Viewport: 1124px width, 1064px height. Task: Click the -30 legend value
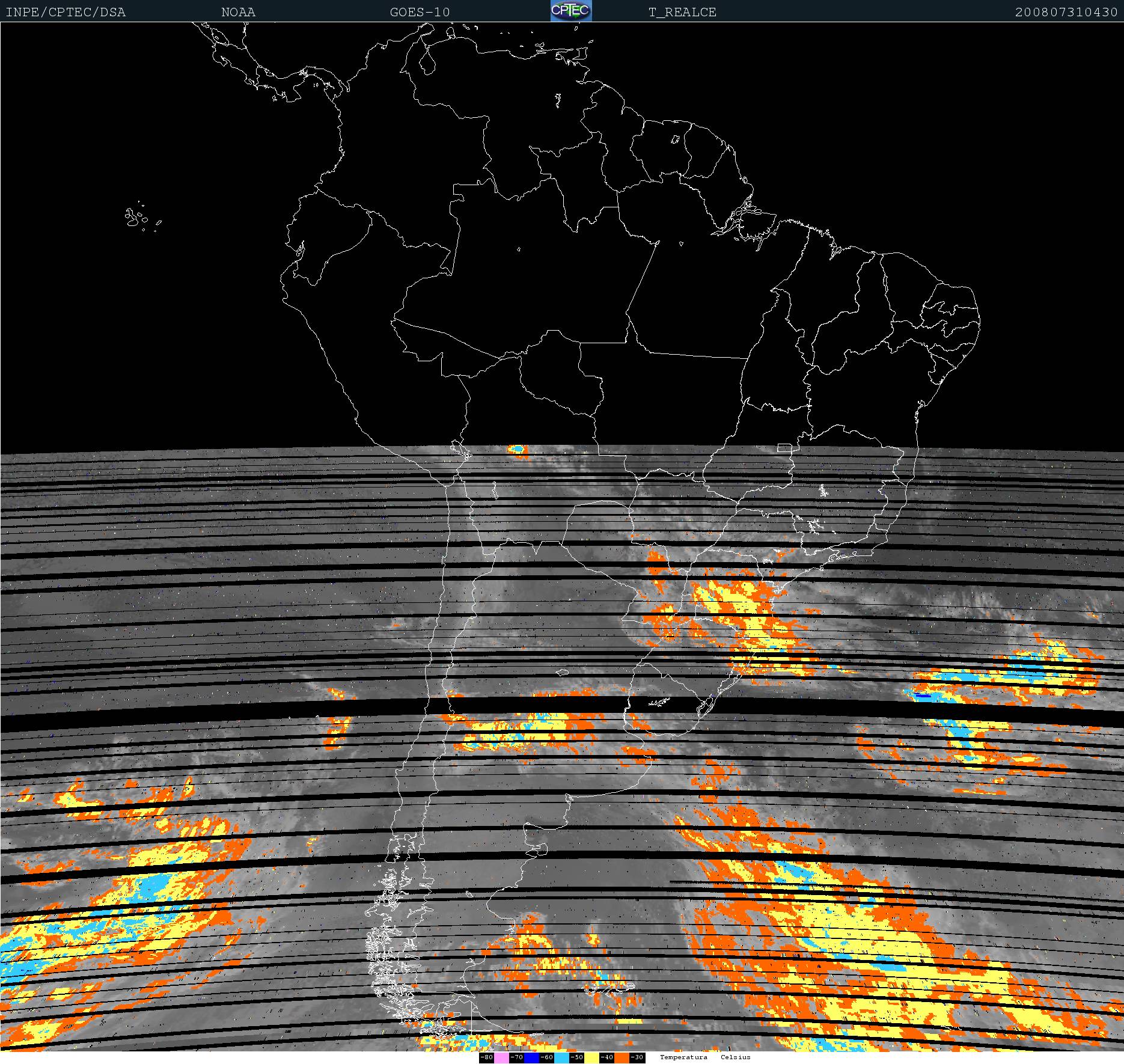click(637, 1057)
